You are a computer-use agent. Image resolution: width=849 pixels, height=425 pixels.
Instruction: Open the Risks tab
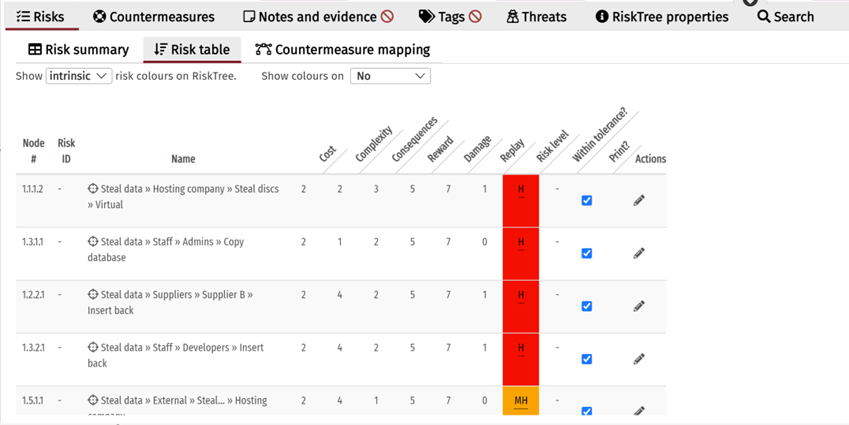click(41, 17)
